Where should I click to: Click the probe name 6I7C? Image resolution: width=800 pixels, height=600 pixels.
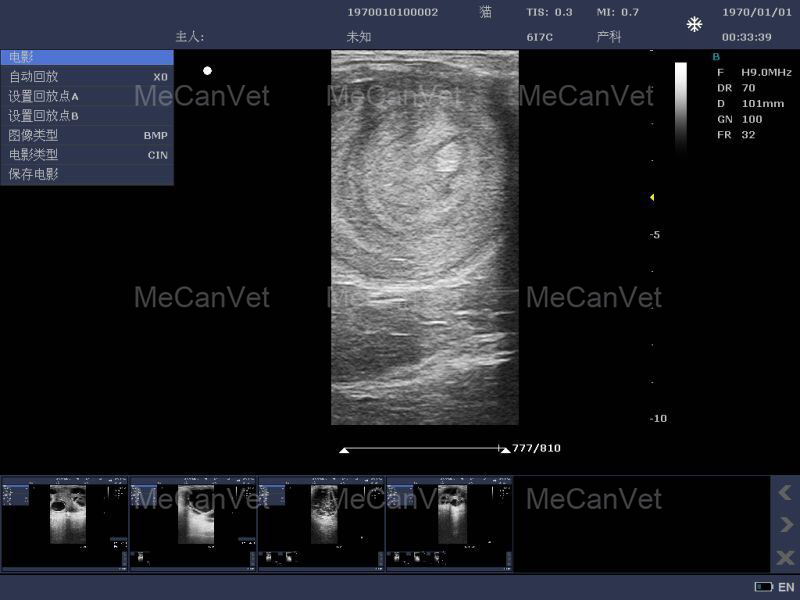[539, 37]
